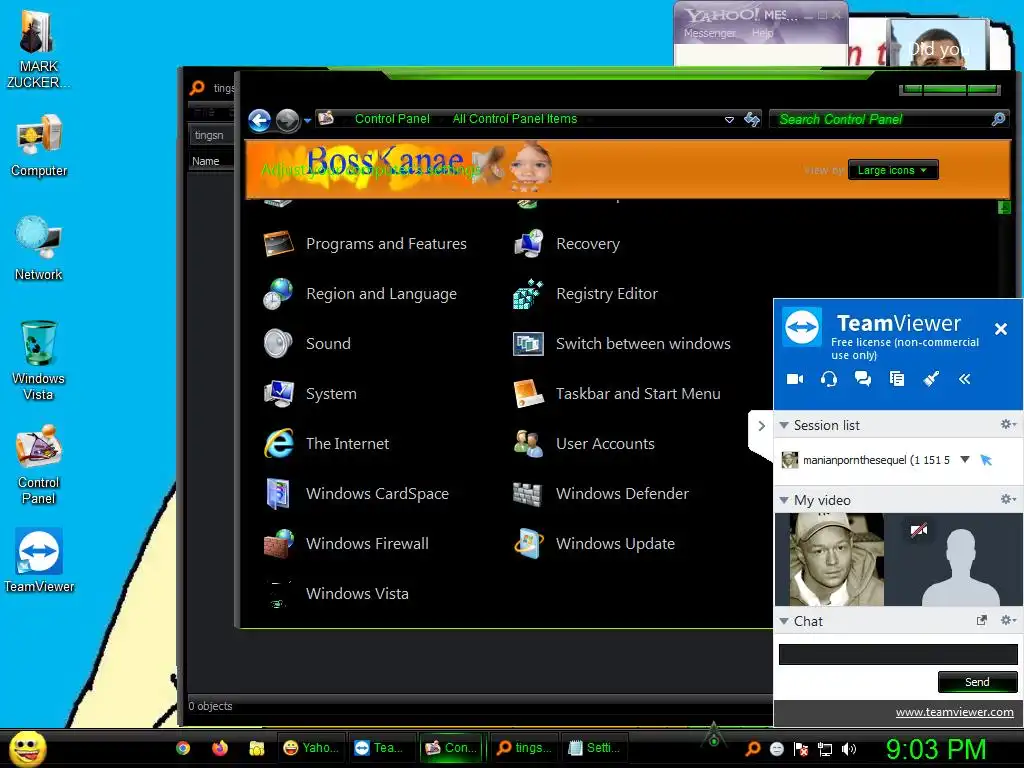Open session participant's dropdown arrow

tap(965, 460)
